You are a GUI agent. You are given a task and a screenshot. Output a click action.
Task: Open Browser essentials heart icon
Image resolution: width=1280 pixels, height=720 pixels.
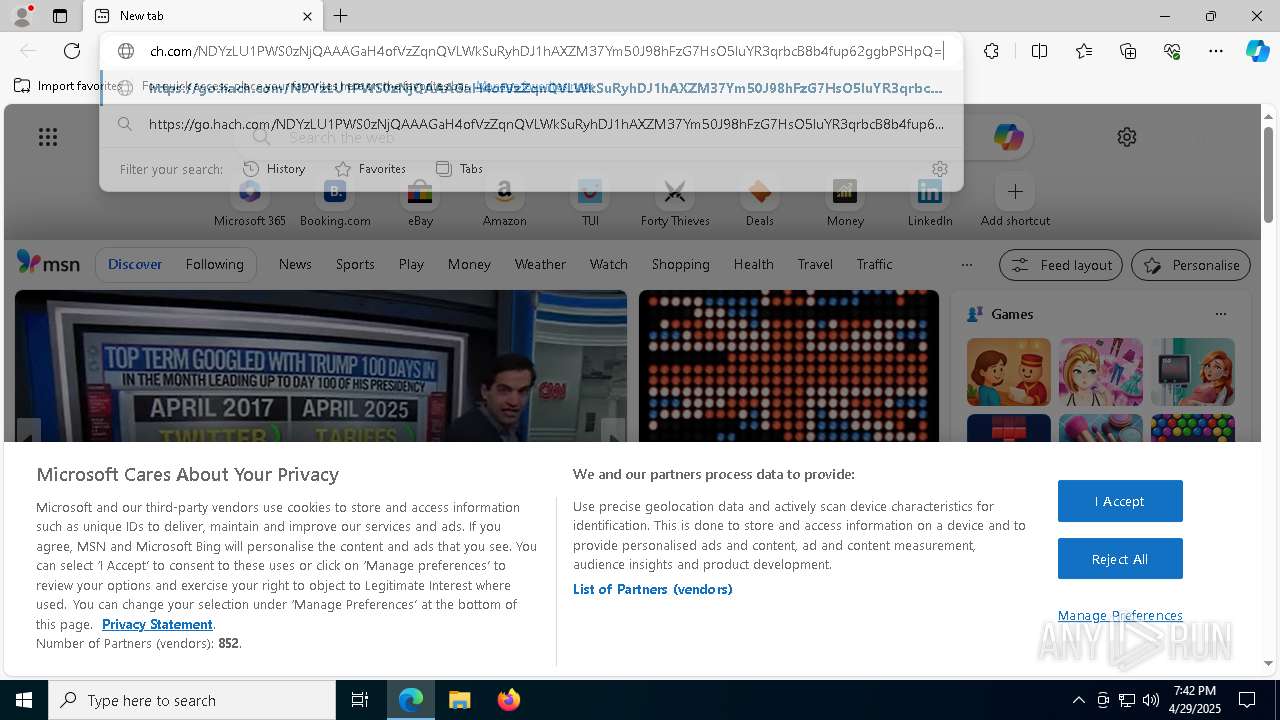(x=1172, y=51)
